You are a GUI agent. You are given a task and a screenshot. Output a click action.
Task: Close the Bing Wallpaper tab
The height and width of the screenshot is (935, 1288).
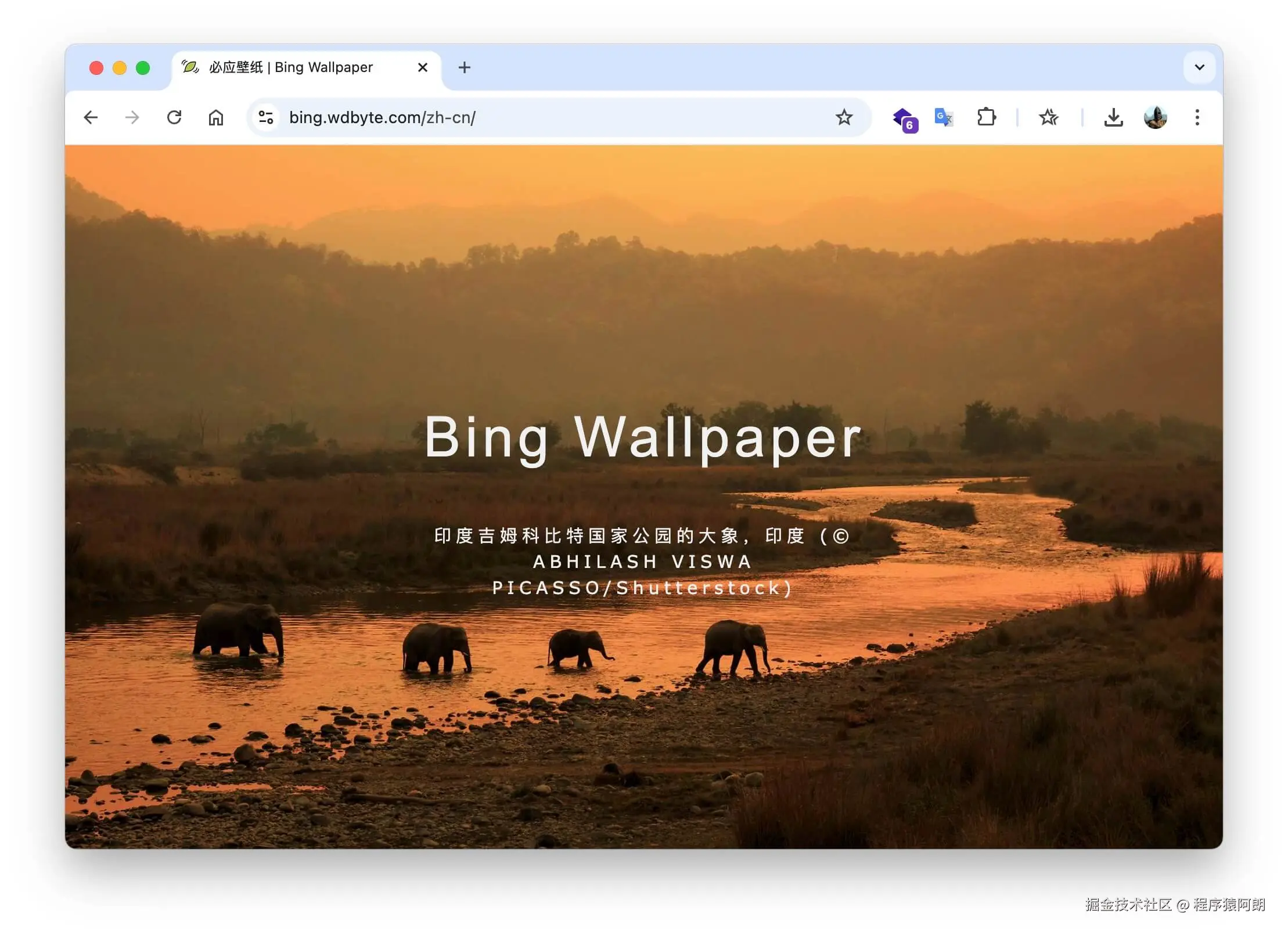point(423,68)
